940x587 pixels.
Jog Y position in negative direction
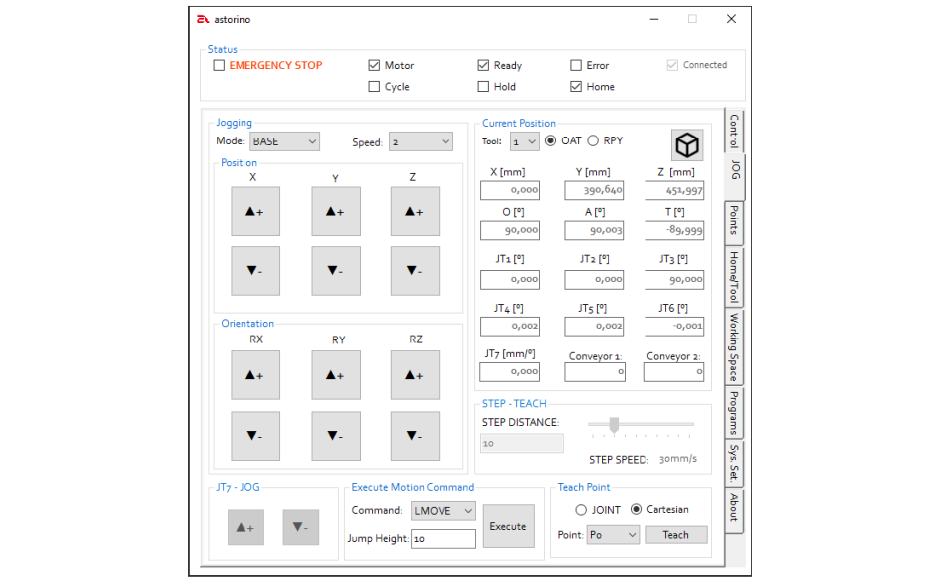tap(336, 270)
